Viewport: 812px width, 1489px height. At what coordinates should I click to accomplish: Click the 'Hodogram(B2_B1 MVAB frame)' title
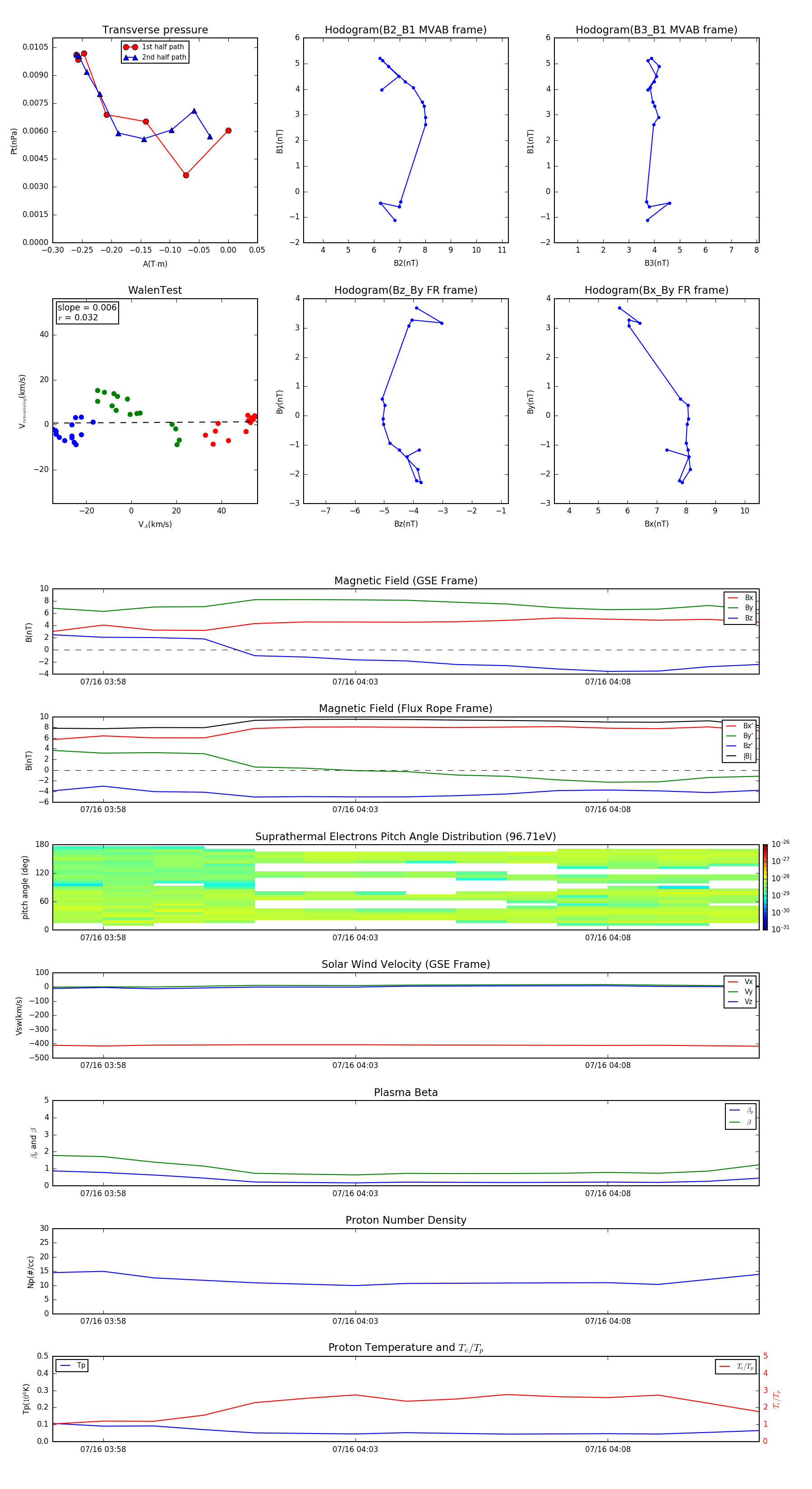tap(406, 29)
